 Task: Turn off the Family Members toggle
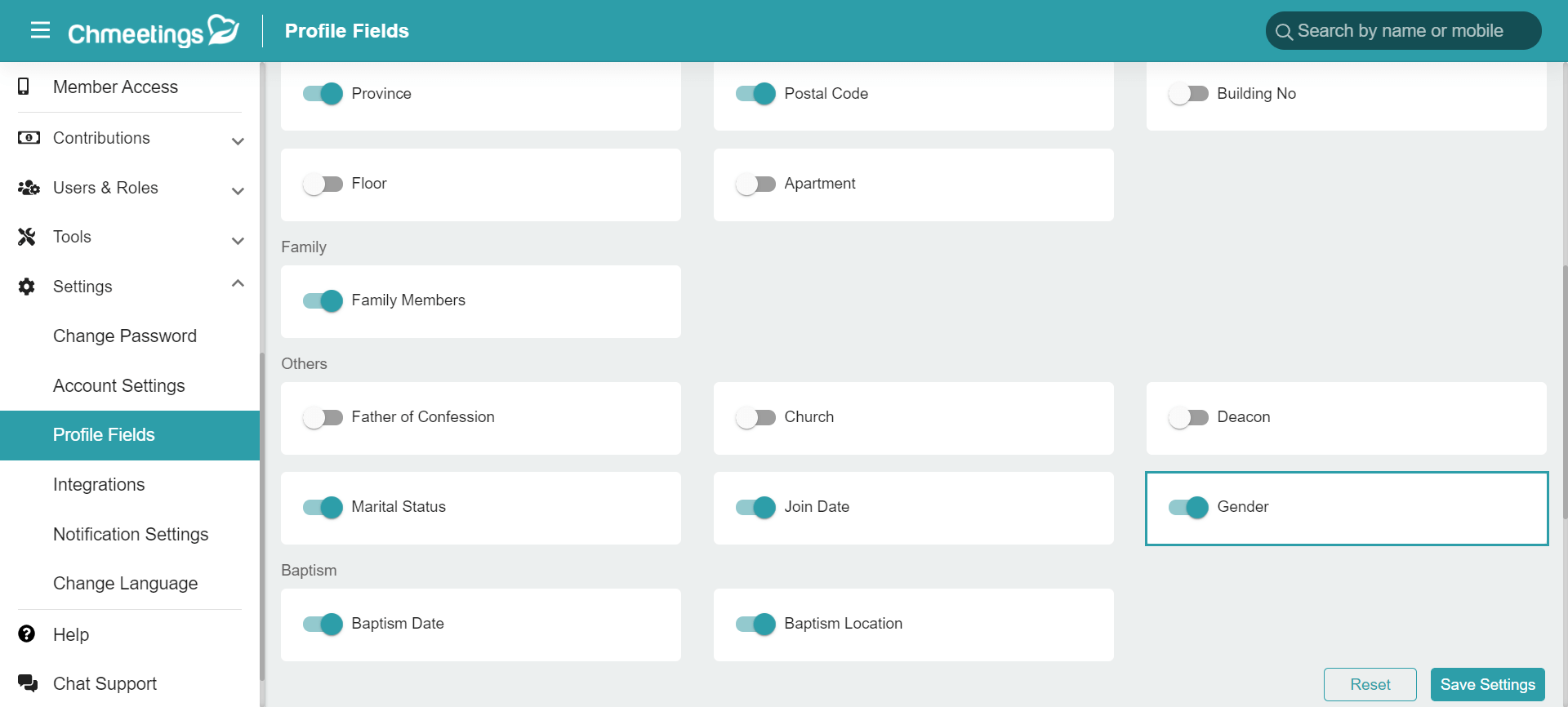click(x=323, y=300)
